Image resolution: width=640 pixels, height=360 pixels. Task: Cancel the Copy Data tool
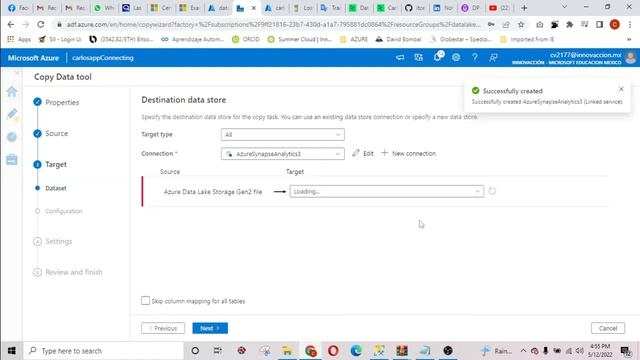(x=608, y=328)
